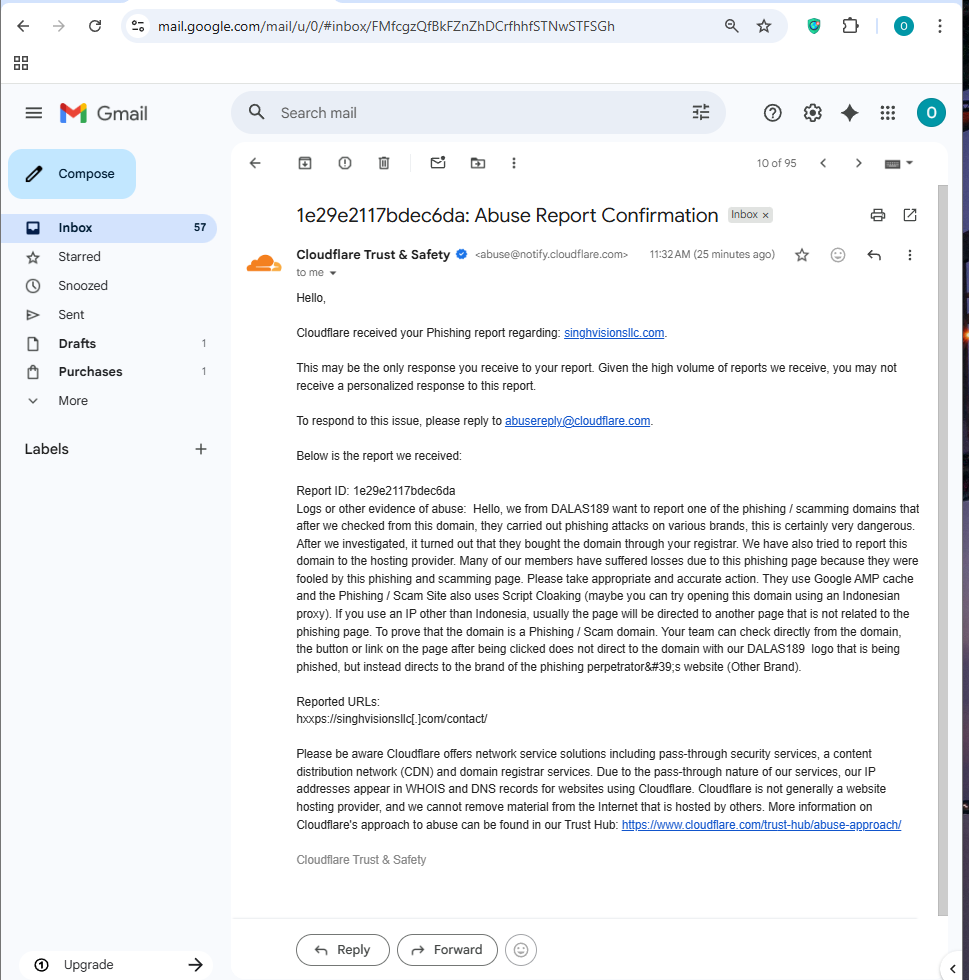
Task: Expand recipient details next to 'to me'
Action: point(333,273)
